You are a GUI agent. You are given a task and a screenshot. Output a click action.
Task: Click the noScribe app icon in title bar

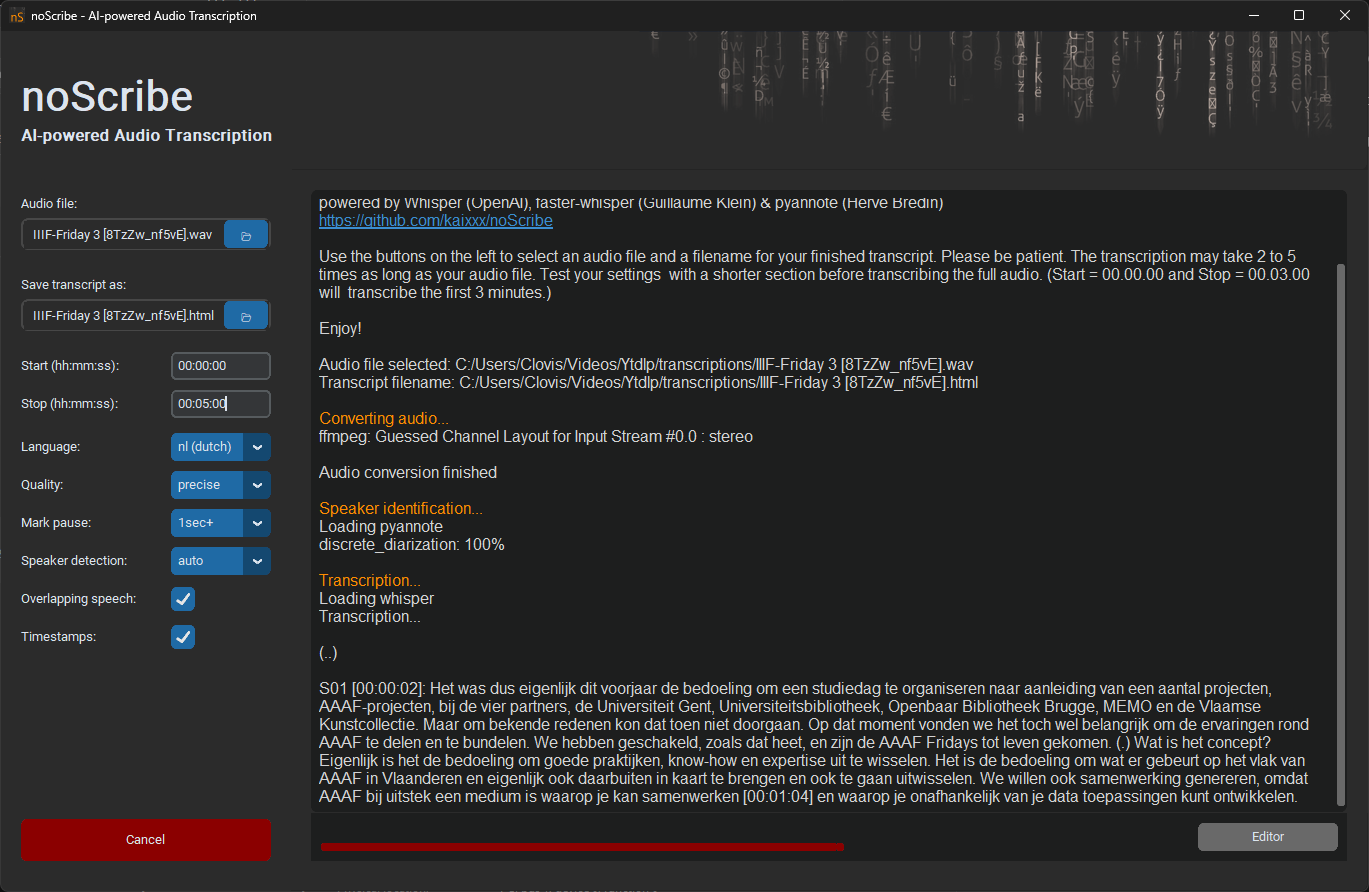click(x=17, y=16)
